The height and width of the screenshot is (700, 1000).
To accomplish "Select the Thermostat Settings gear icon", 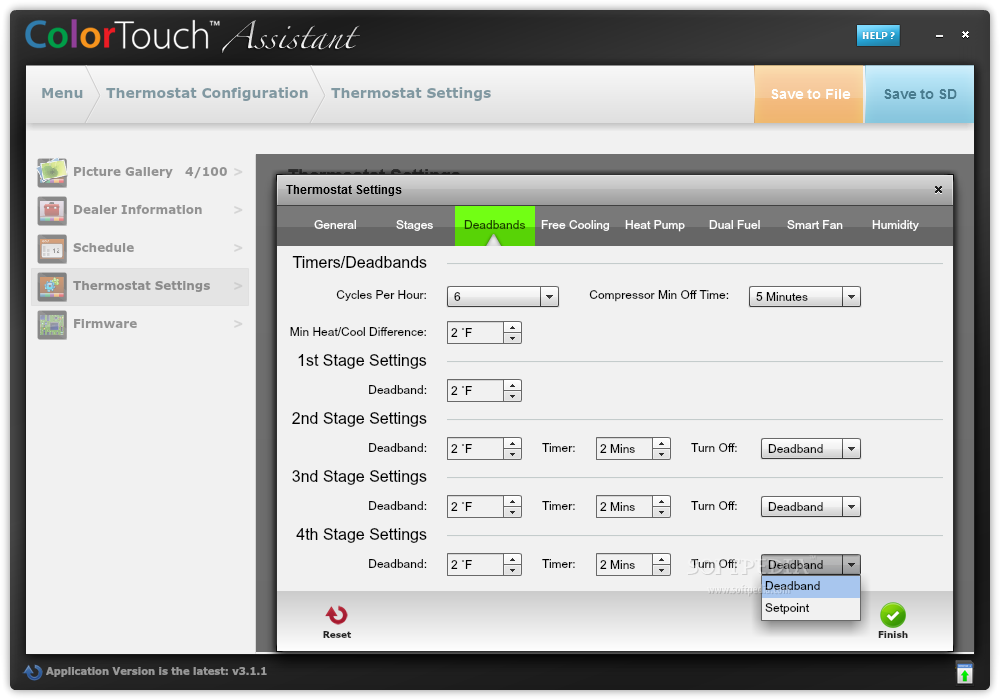I will pyautogui.click(x=52, y=286).
